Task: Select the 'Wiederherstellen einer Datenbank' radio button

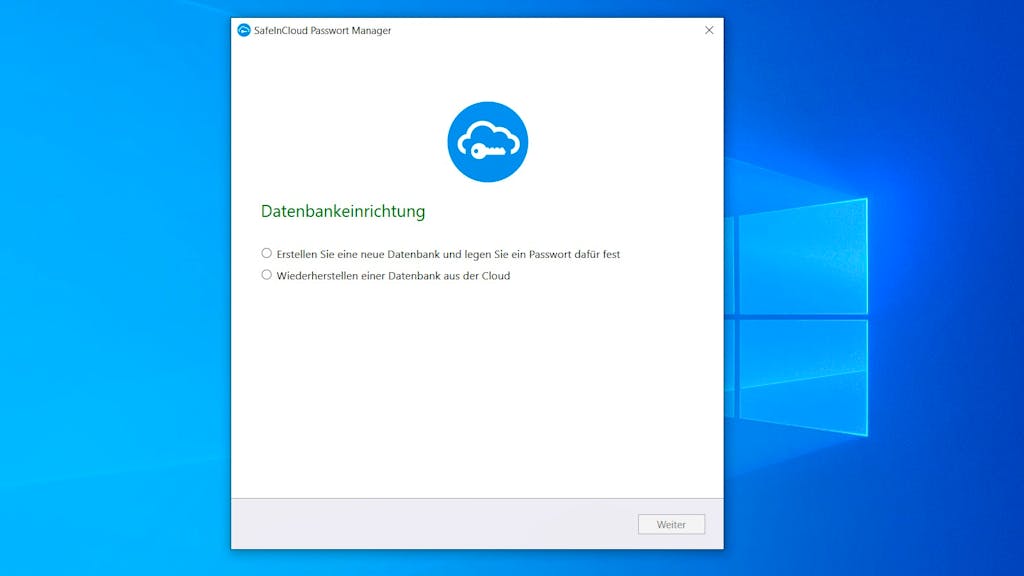Action: coord(266,275)
